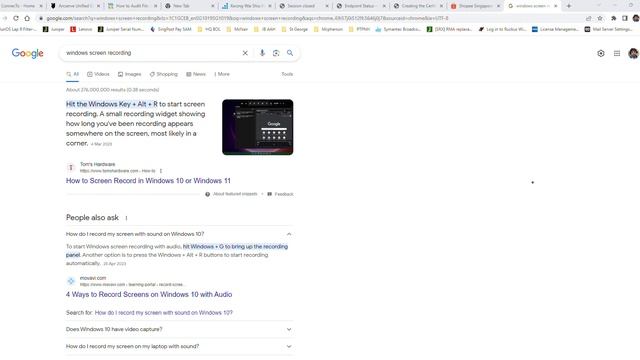Switch to News search results
The width and height of the screenshot is (640, 360).
coord(196,74)
